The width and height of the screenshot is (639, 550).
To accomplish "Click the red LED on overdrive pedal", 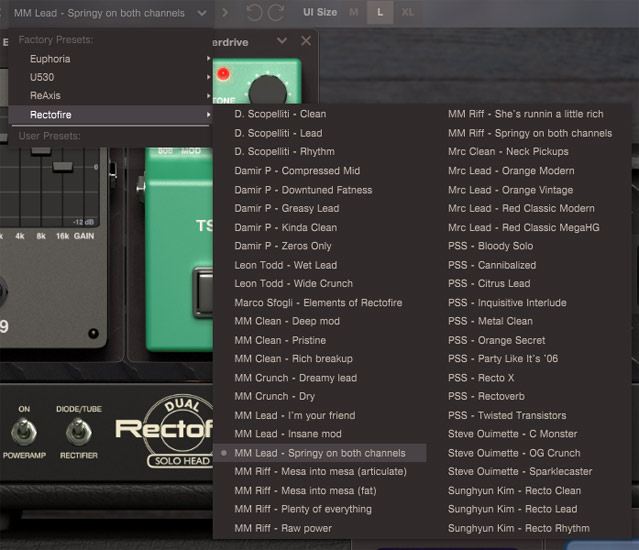I will 223,74.
